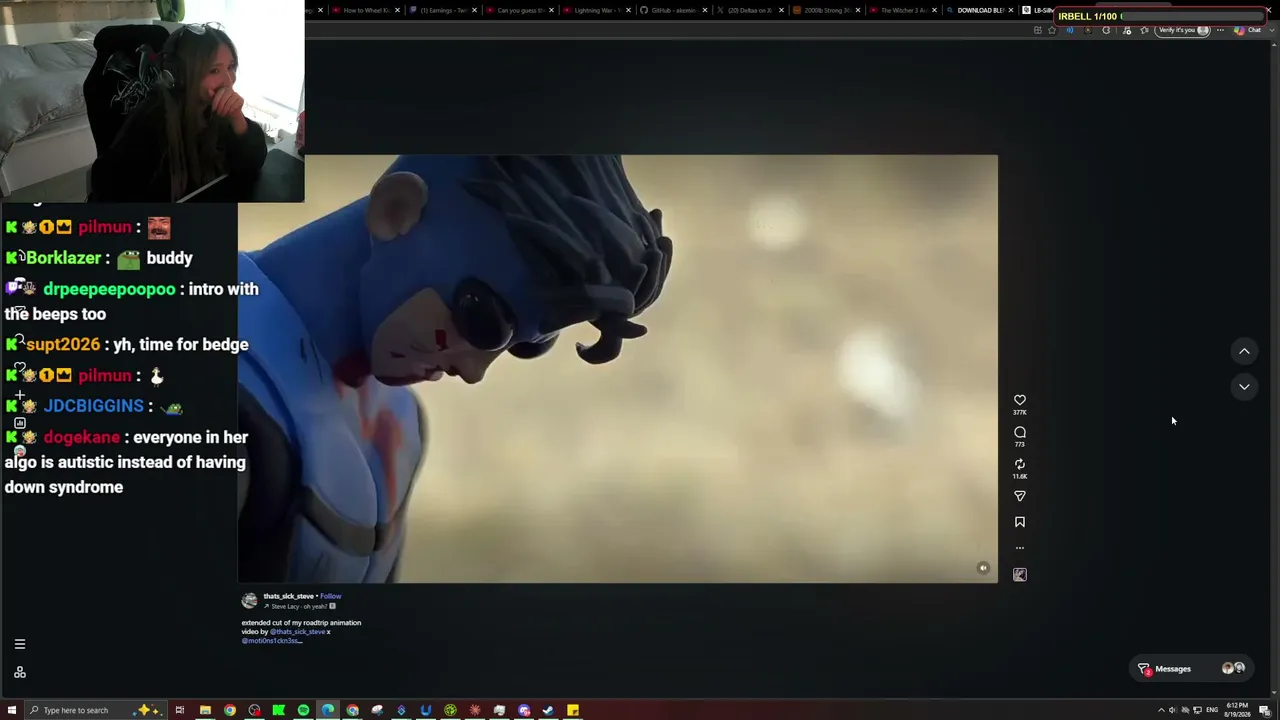Go to the next video with down chevron

click(x=1244, y=386)
